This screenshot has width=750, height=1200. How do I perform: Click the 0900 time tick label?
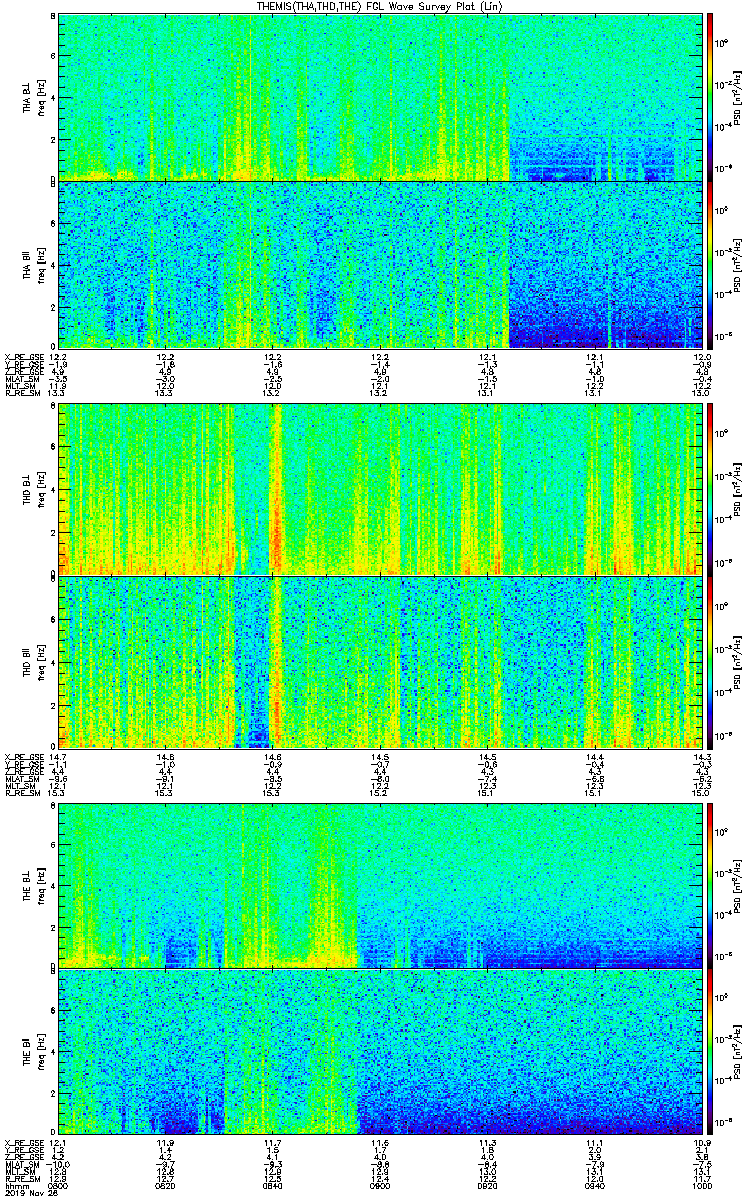(380, 1186)
